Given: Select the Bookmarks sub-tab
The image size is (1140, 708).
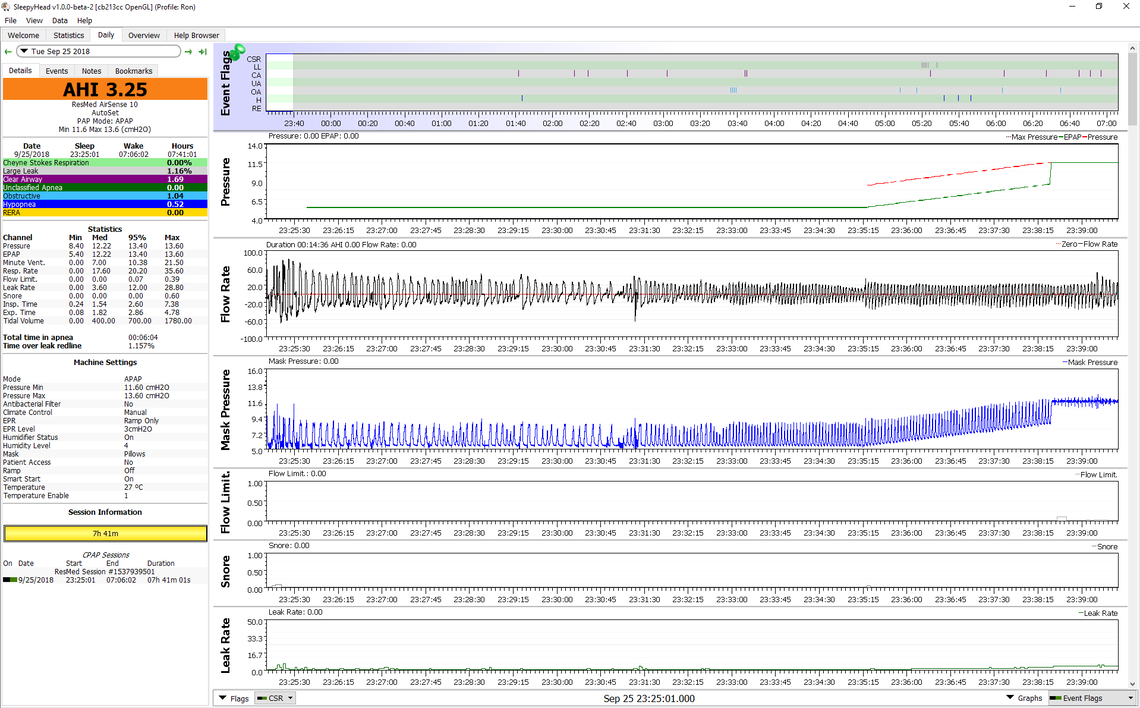Looking at the screenshot, I should (134, 71).
